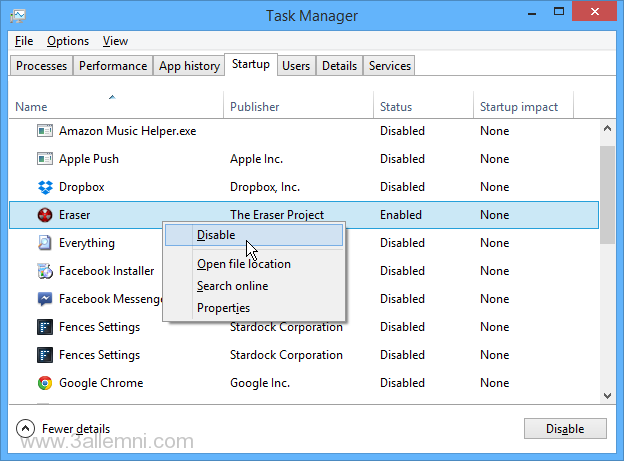Open the Services tab
This screenshot has height=461, width=624.
(390, 66)
